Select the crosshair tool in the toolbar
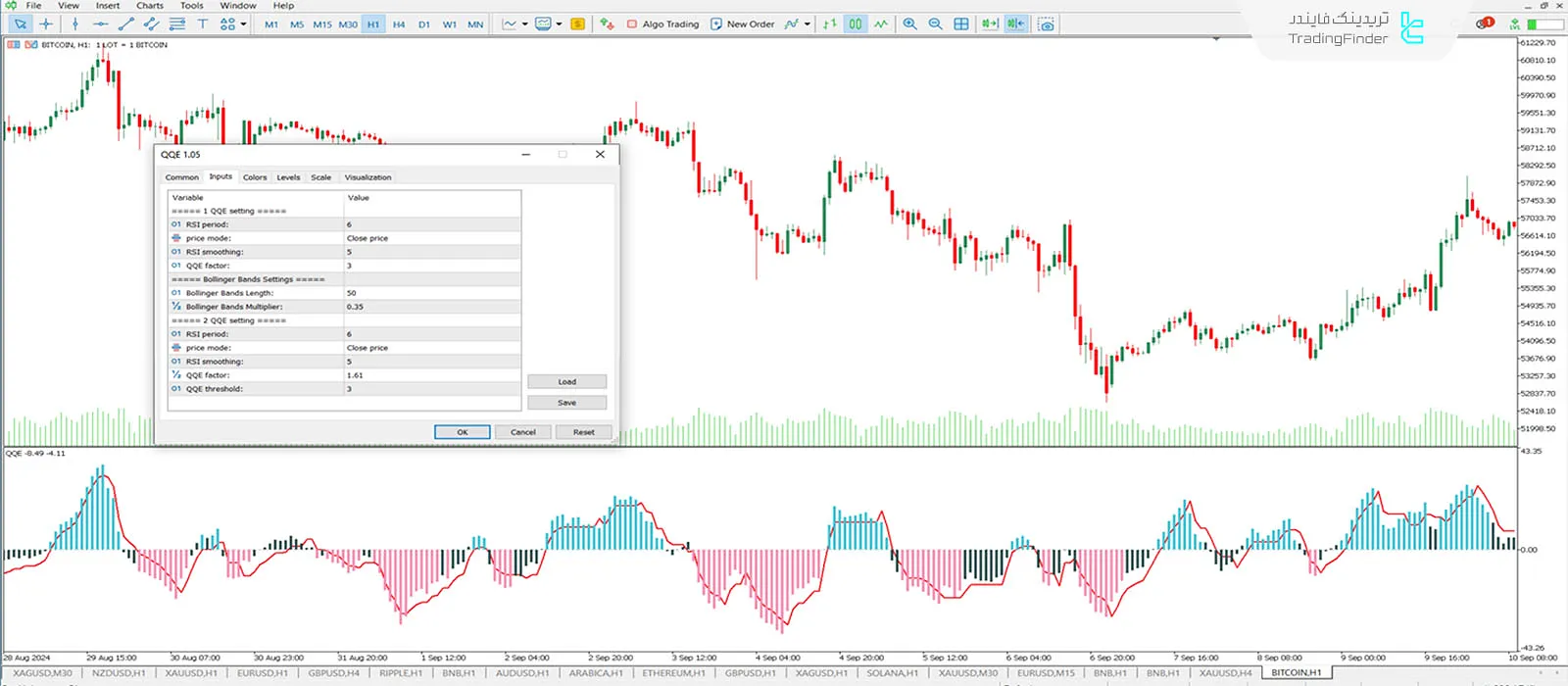Viewport: 1568px width, 686px height. click(46, 24)
